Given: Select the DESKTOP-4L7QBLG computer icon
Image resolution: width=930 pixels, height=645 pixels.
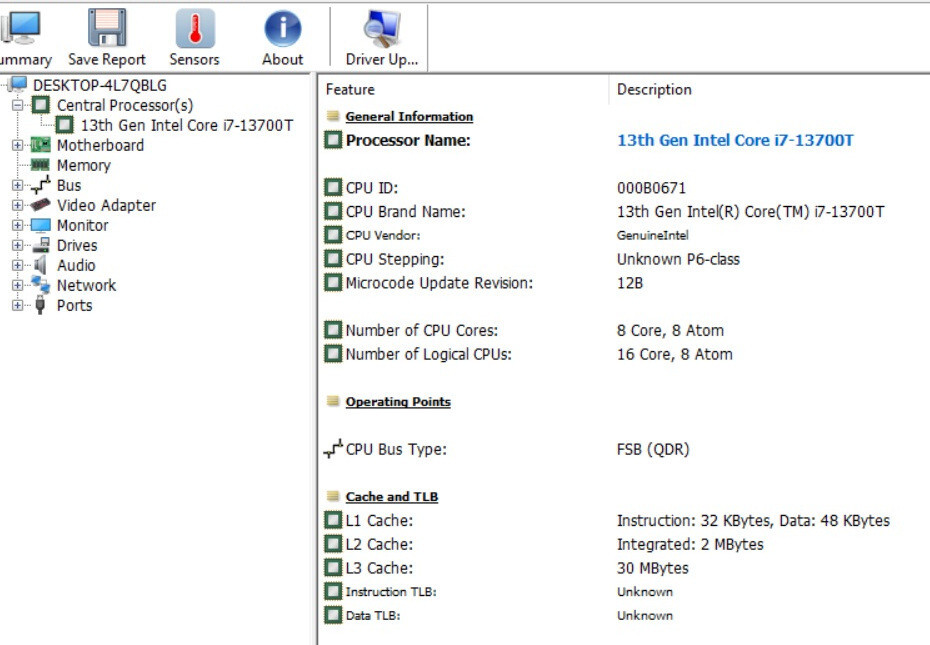Looking at the screenshot, I should [18, 85].
